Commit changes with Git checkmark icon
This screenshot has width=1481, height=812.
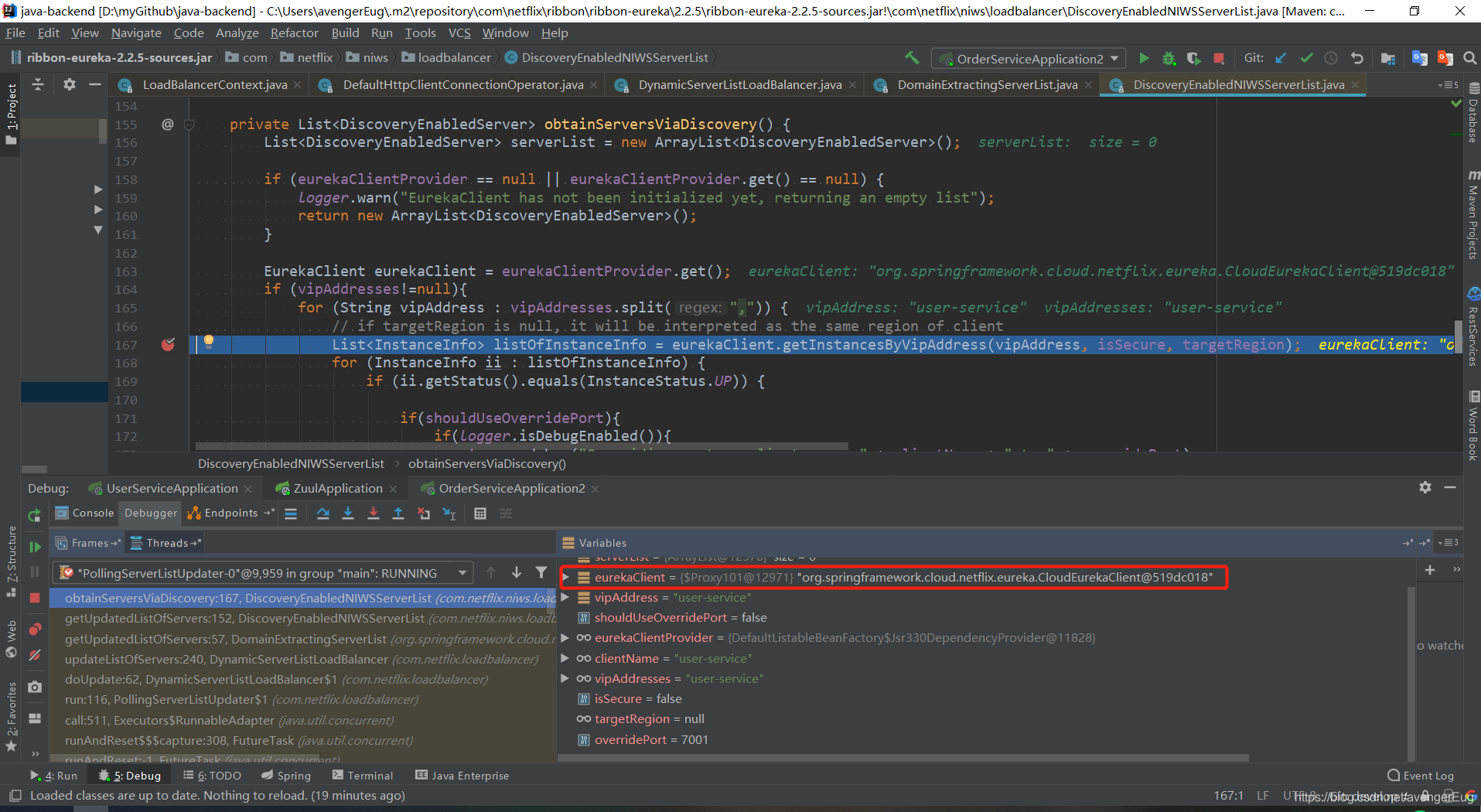(1306, 58)
